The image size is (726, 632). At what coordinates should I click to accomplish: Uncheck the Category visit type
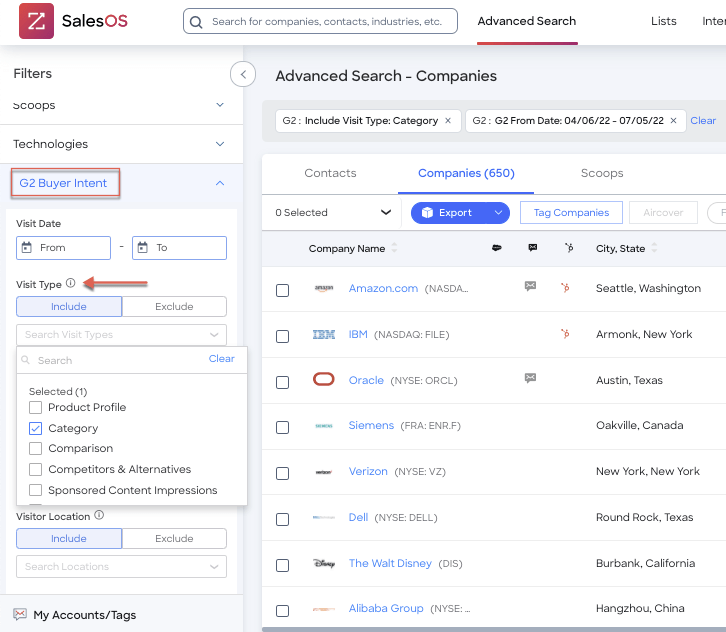tap(35, 428)
